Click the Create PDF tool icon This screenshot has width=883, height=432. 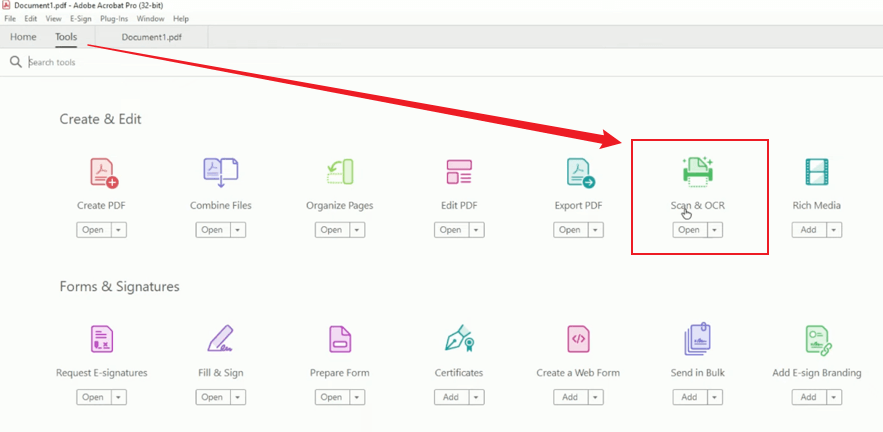[x=104, y=173]
